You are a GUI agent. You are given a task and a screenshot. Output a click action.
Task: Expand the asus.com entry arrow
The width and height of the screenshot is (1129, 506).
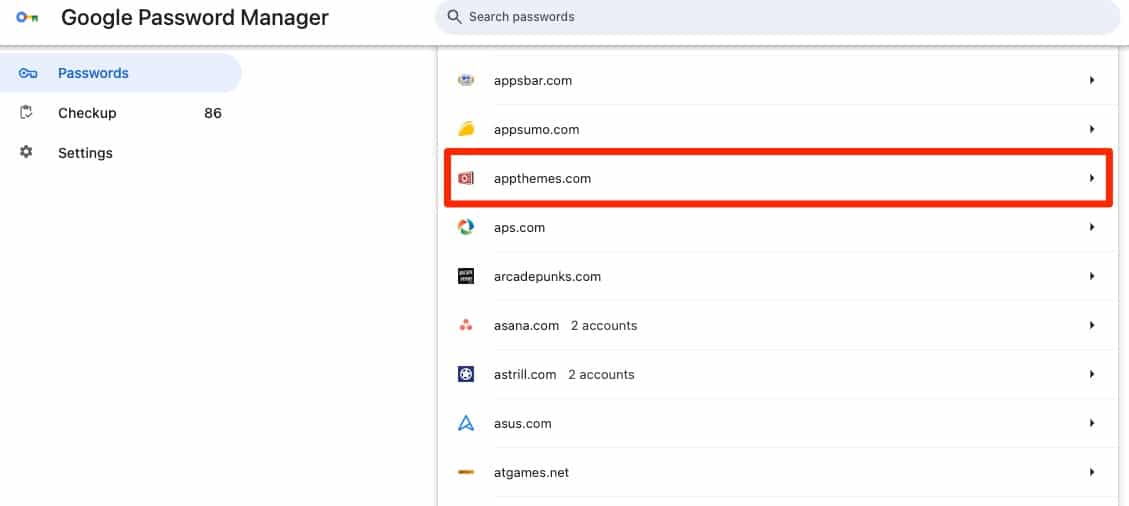pos(1092,423)
